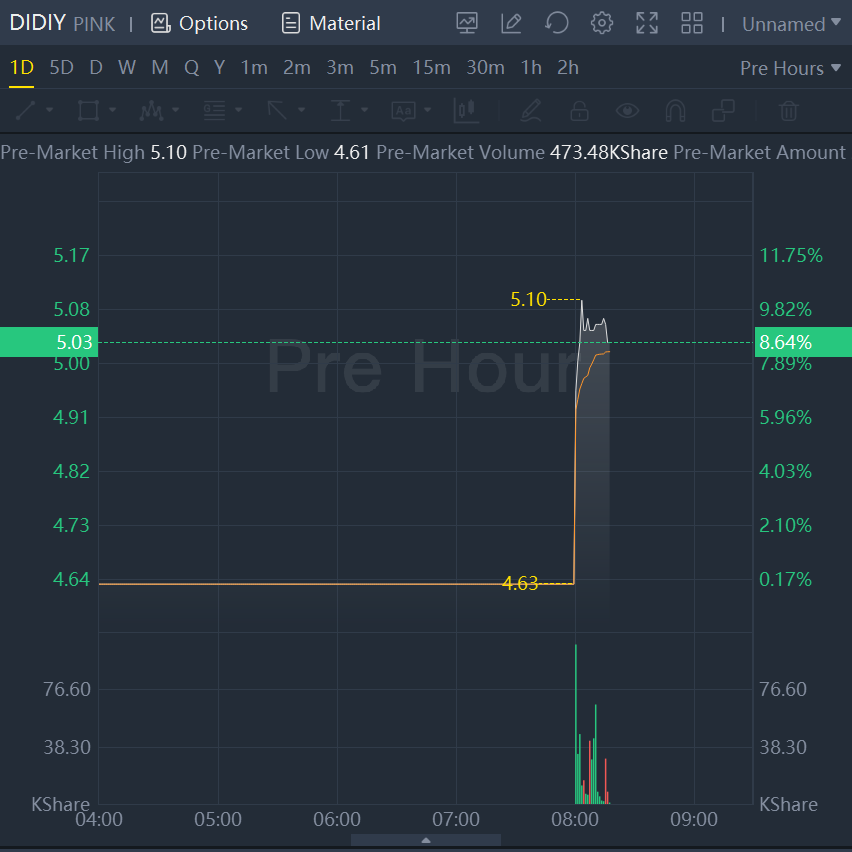The image size is (852, 852).
Task: Click the 5.10 high price marker
Action: point(528,299)
